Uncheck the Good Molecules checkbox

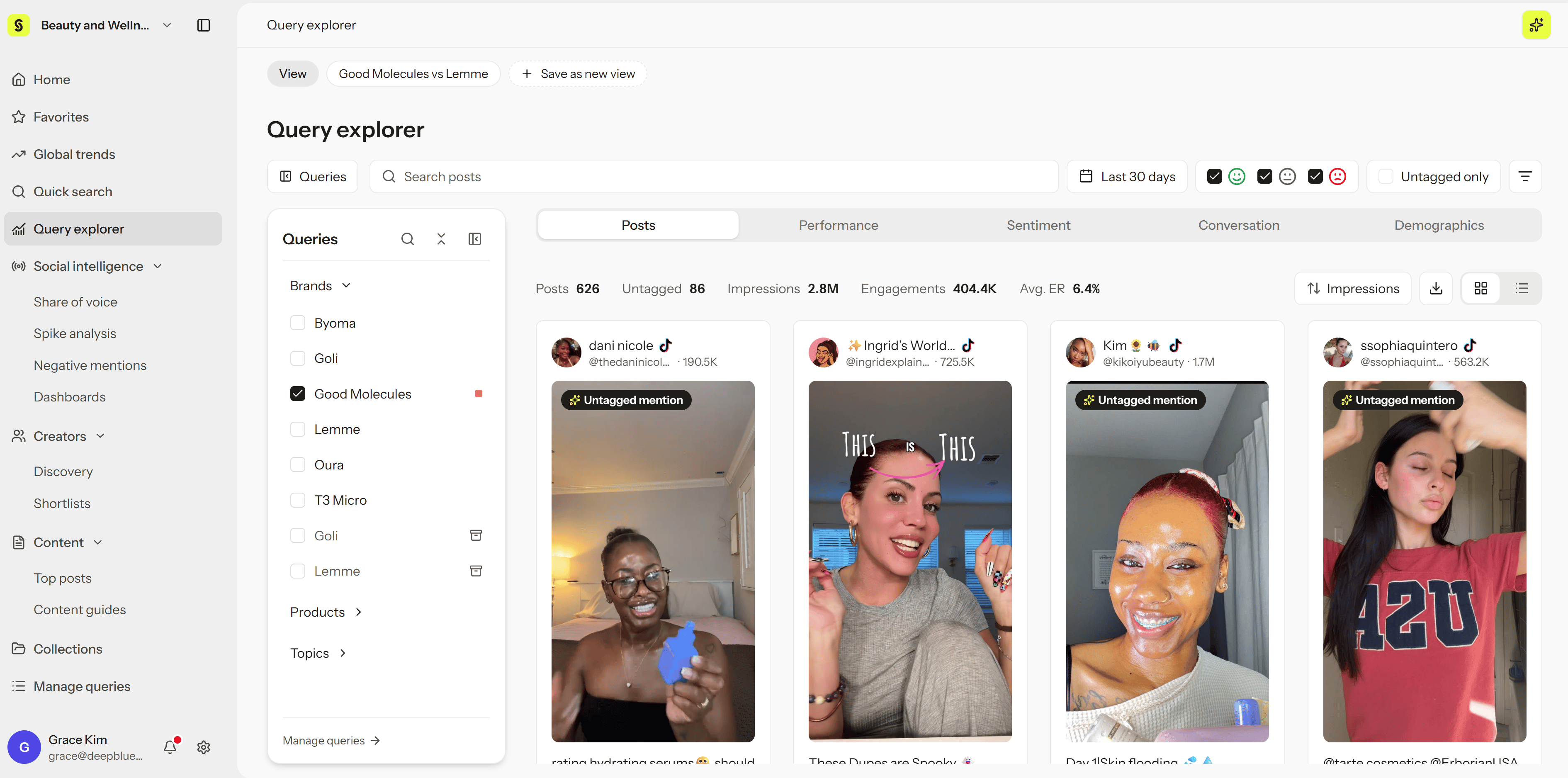pos(298,394)
